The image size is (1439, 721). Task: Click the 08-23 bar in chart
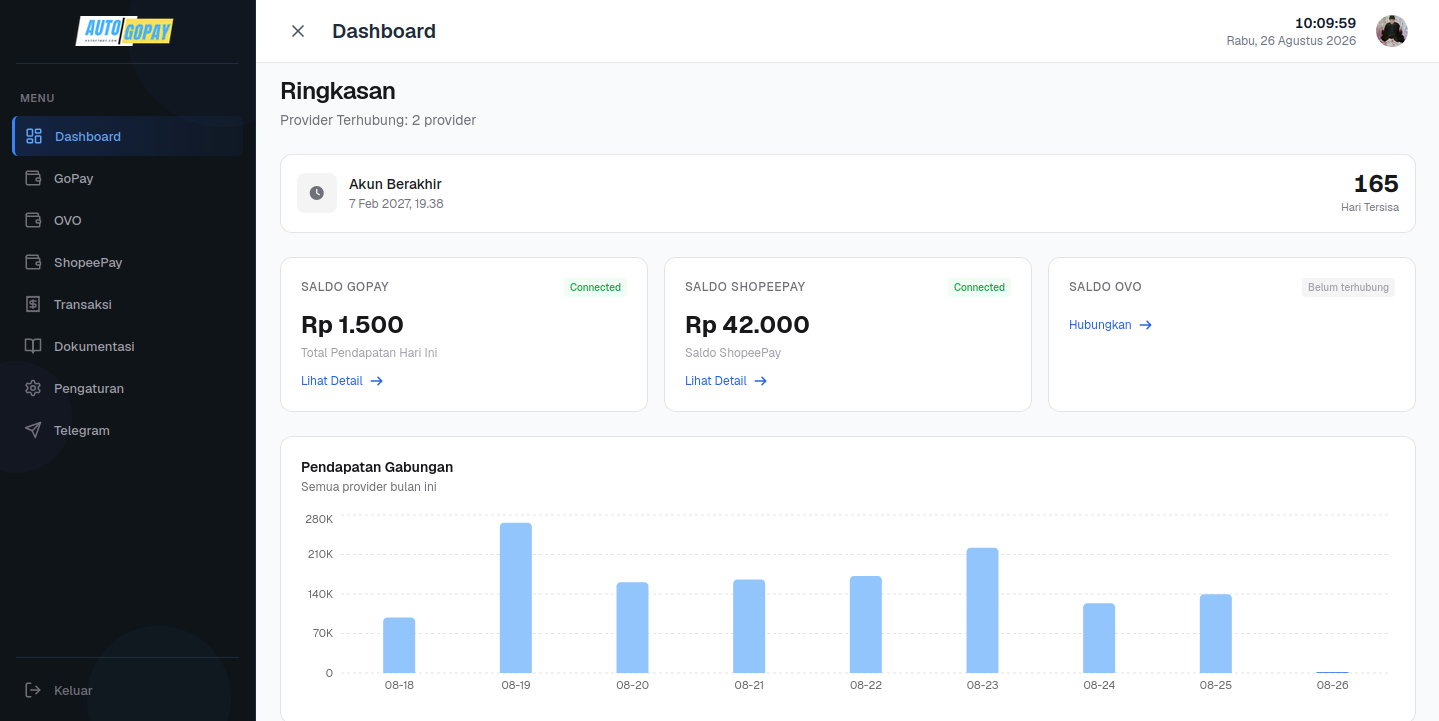(982, 610)
